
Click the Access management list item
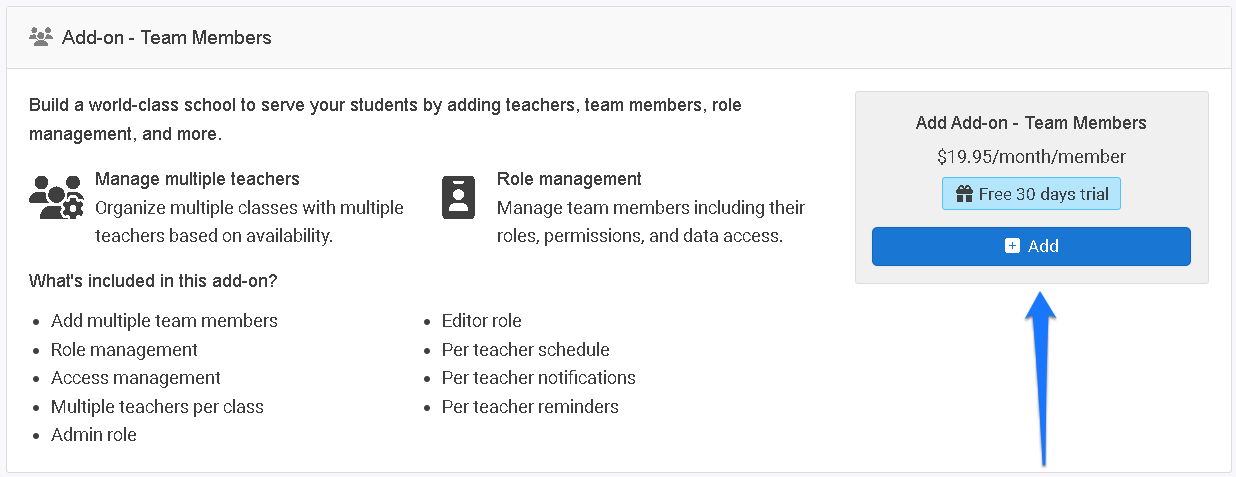click(136, 378)
